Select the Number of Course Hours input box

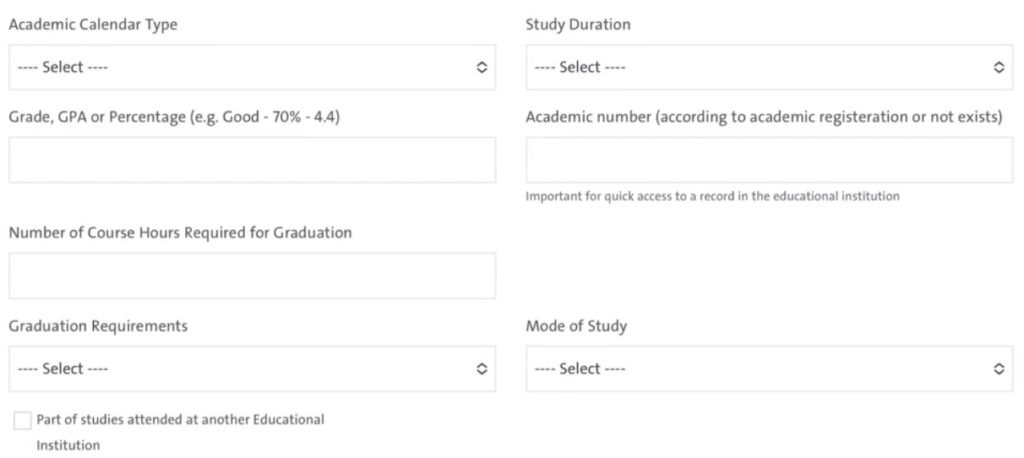point(251,275)
